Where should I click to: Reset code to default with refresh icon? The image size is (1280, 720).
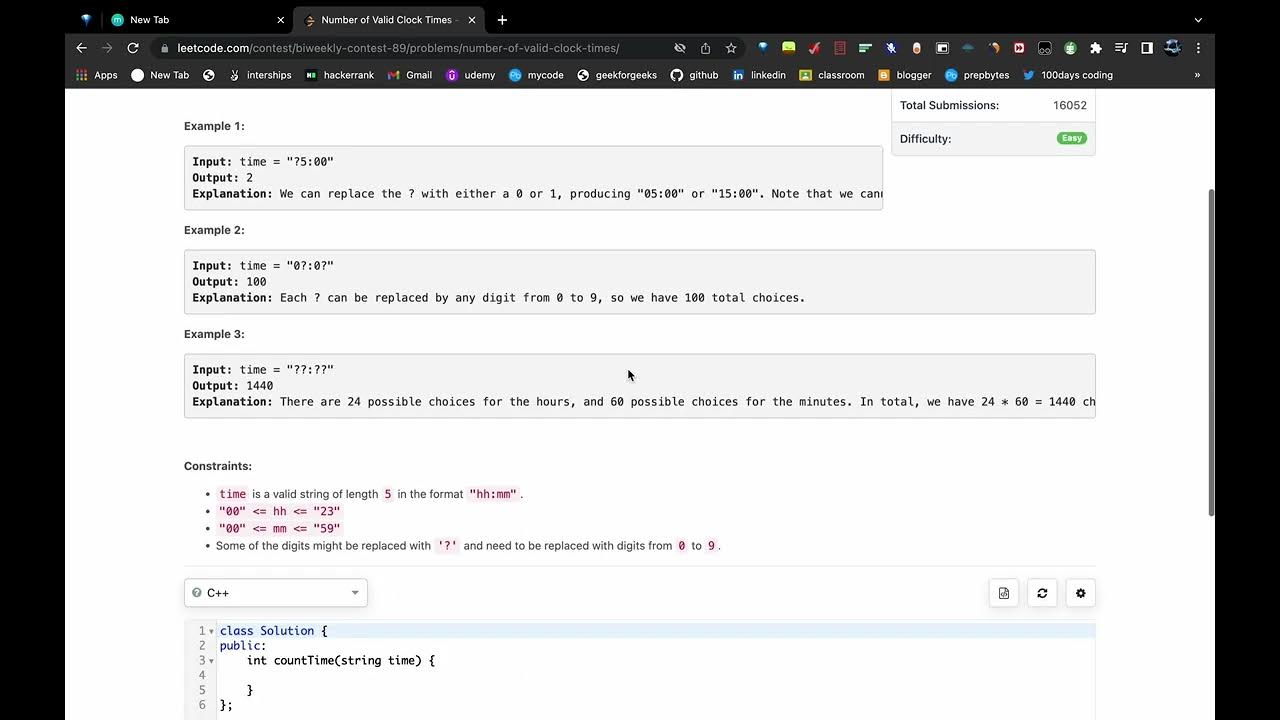pos(1042,593)
